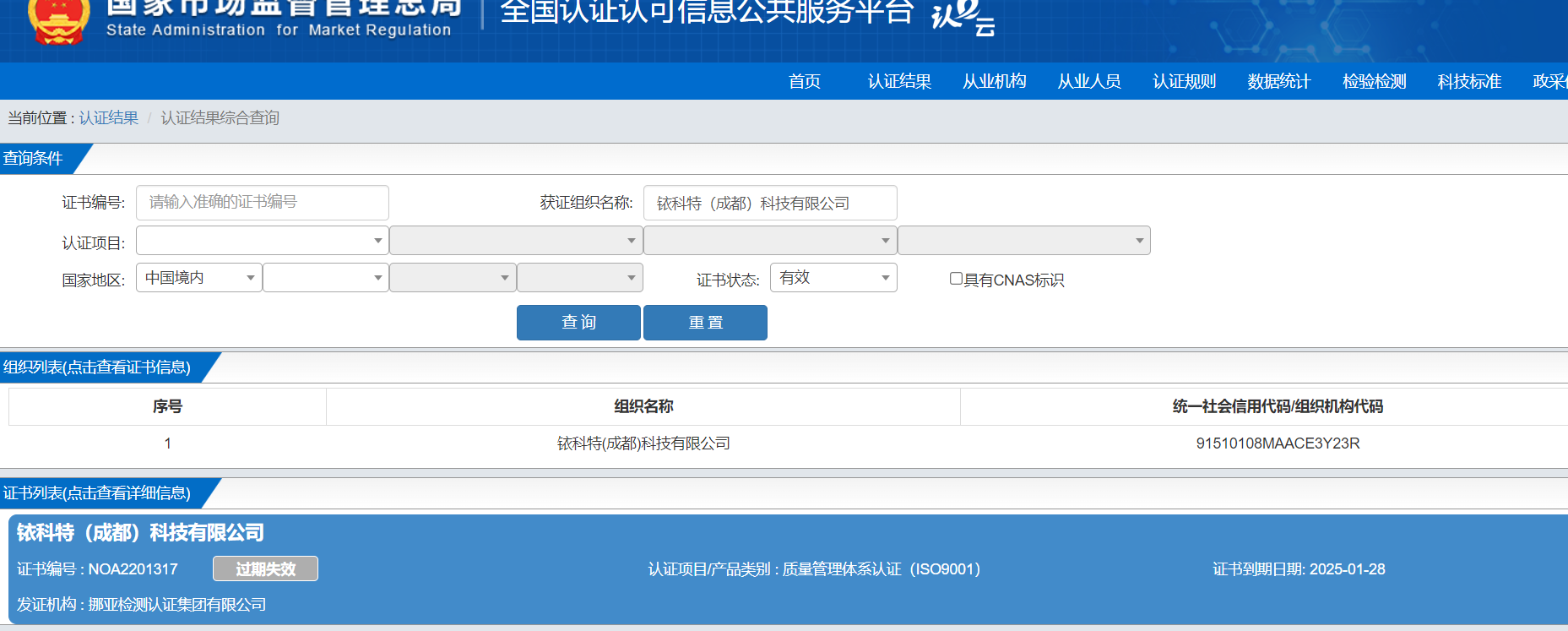Open the third 国家地区 dropdown

(x=453, y=278)
